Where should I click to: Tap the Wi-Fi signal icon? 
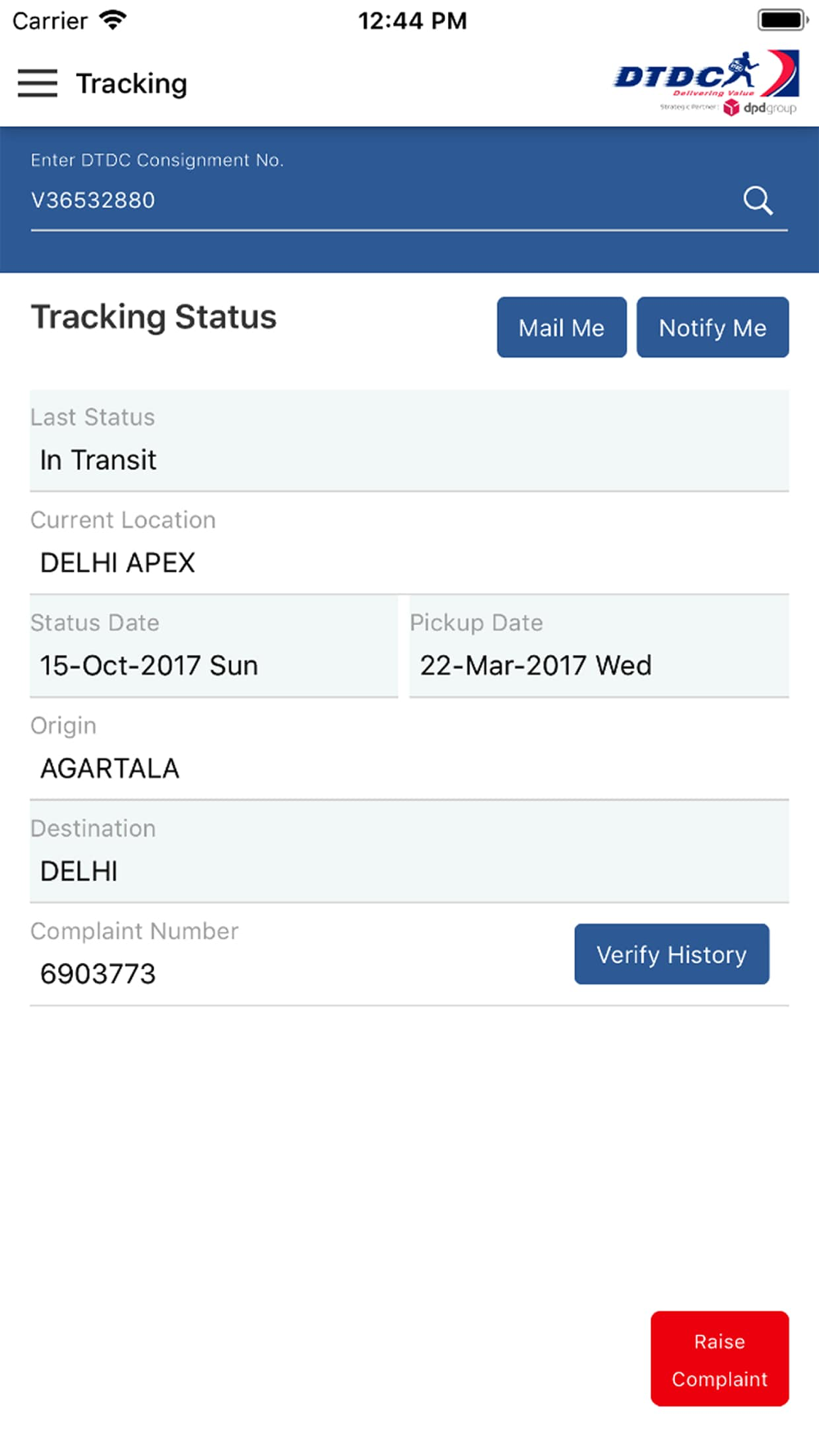point(112,20)
